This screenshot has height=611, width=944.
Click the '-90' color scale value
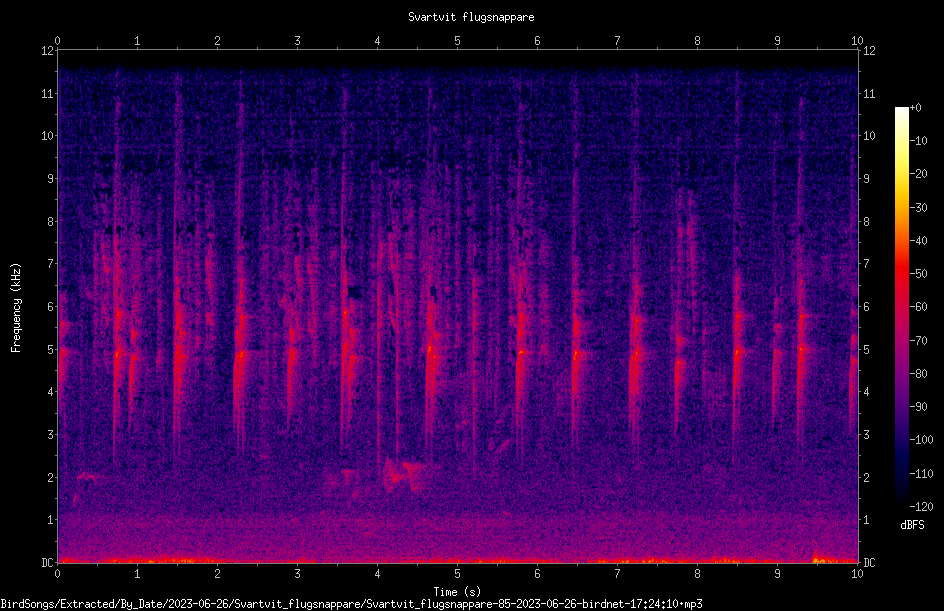[918, 406]
